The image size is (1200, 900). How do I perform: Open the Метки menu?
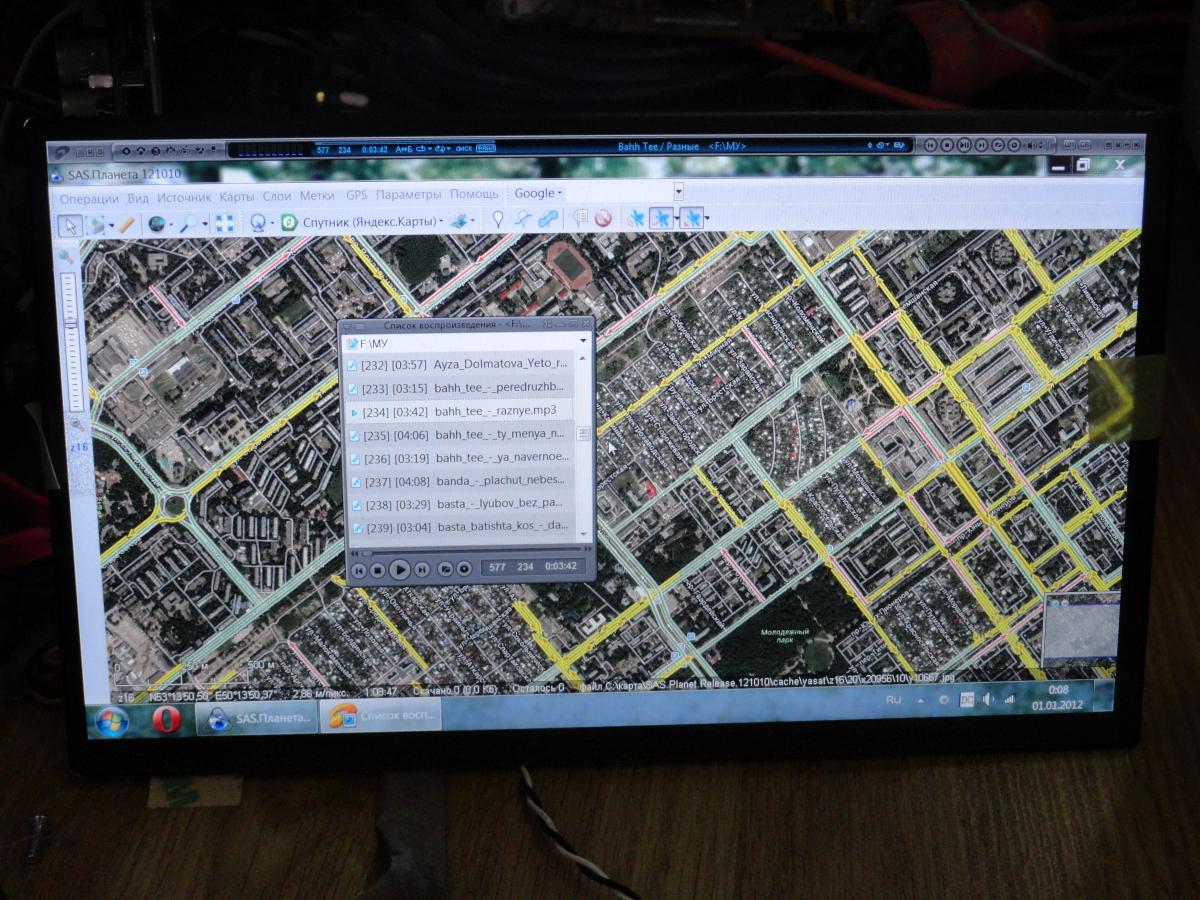pos(316,197)
